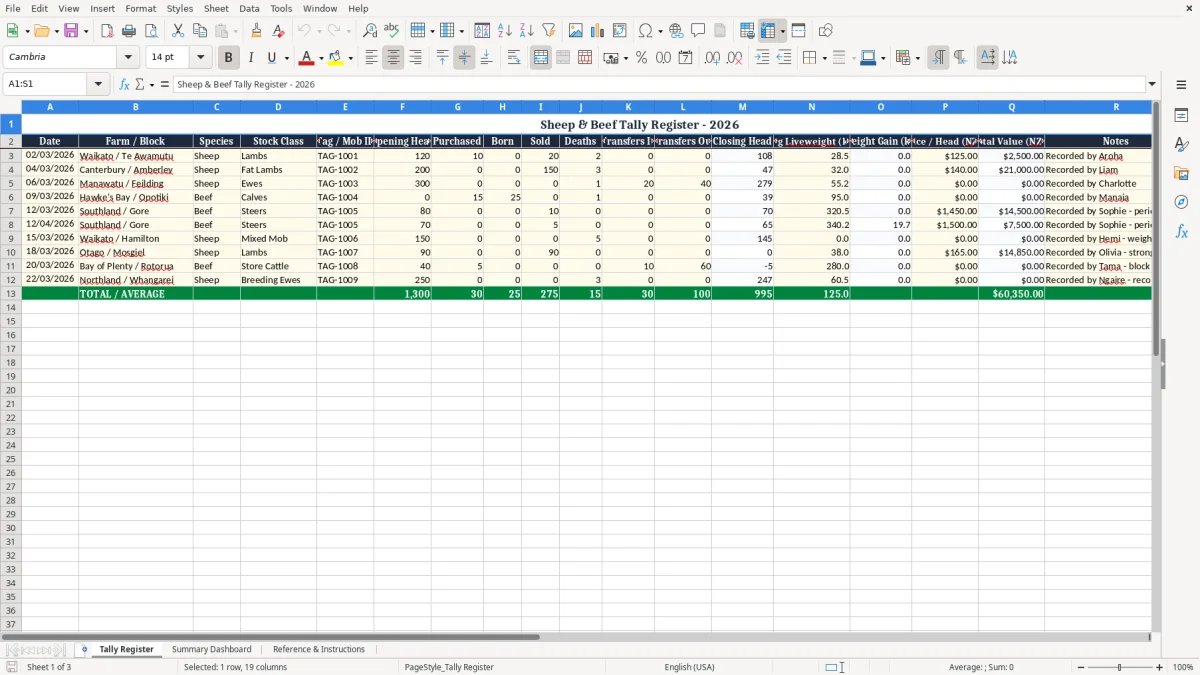Open Print Preview from toolbar
This screenshot has height=675, width=1200.
pyautogui.click(x=151, y=31)
